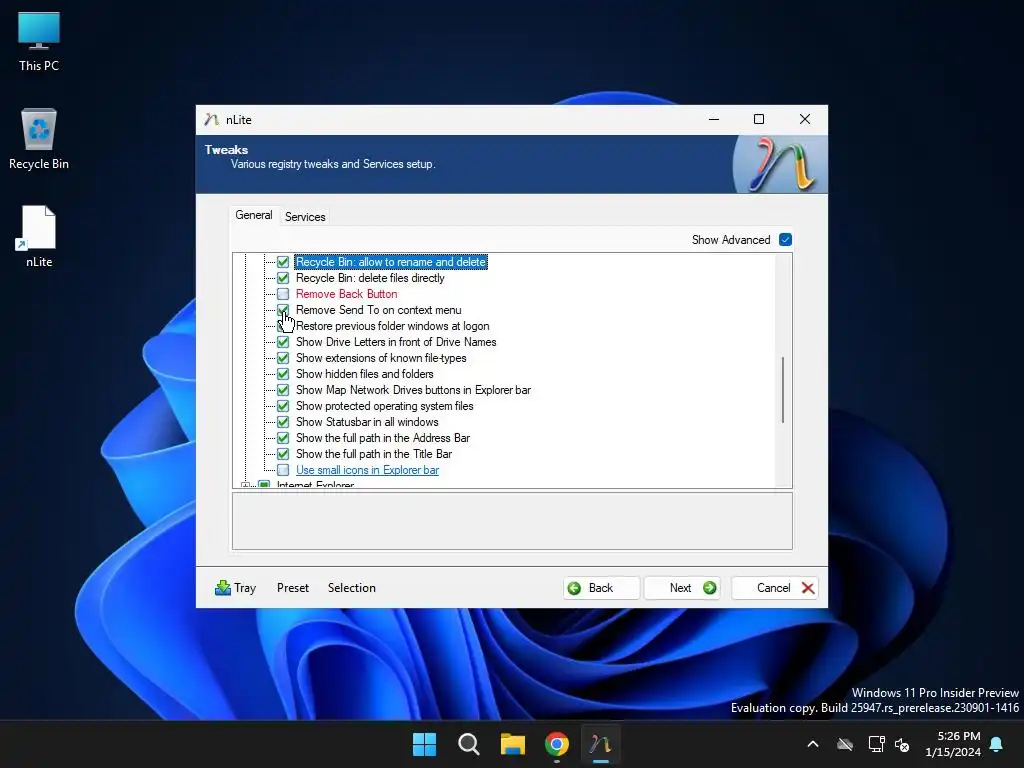Image resolution: width=1024 pixels, height=768 pixels.
Task: Maximize the nLite window
Action: (759, 119)
